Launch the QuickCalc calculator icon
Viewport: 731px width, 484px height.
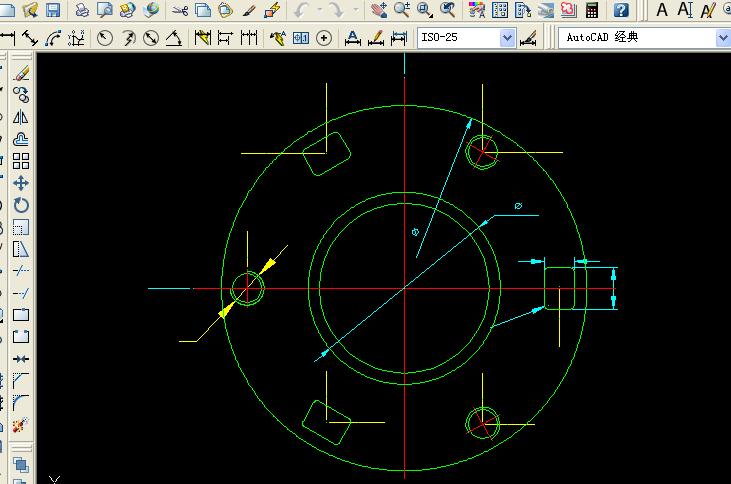592,9
